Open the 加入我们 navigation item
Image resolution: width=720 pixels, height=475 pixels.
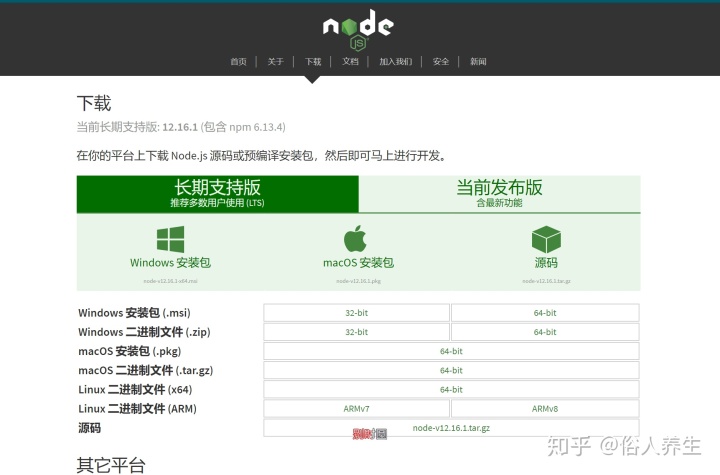click(x=395, y=62)
